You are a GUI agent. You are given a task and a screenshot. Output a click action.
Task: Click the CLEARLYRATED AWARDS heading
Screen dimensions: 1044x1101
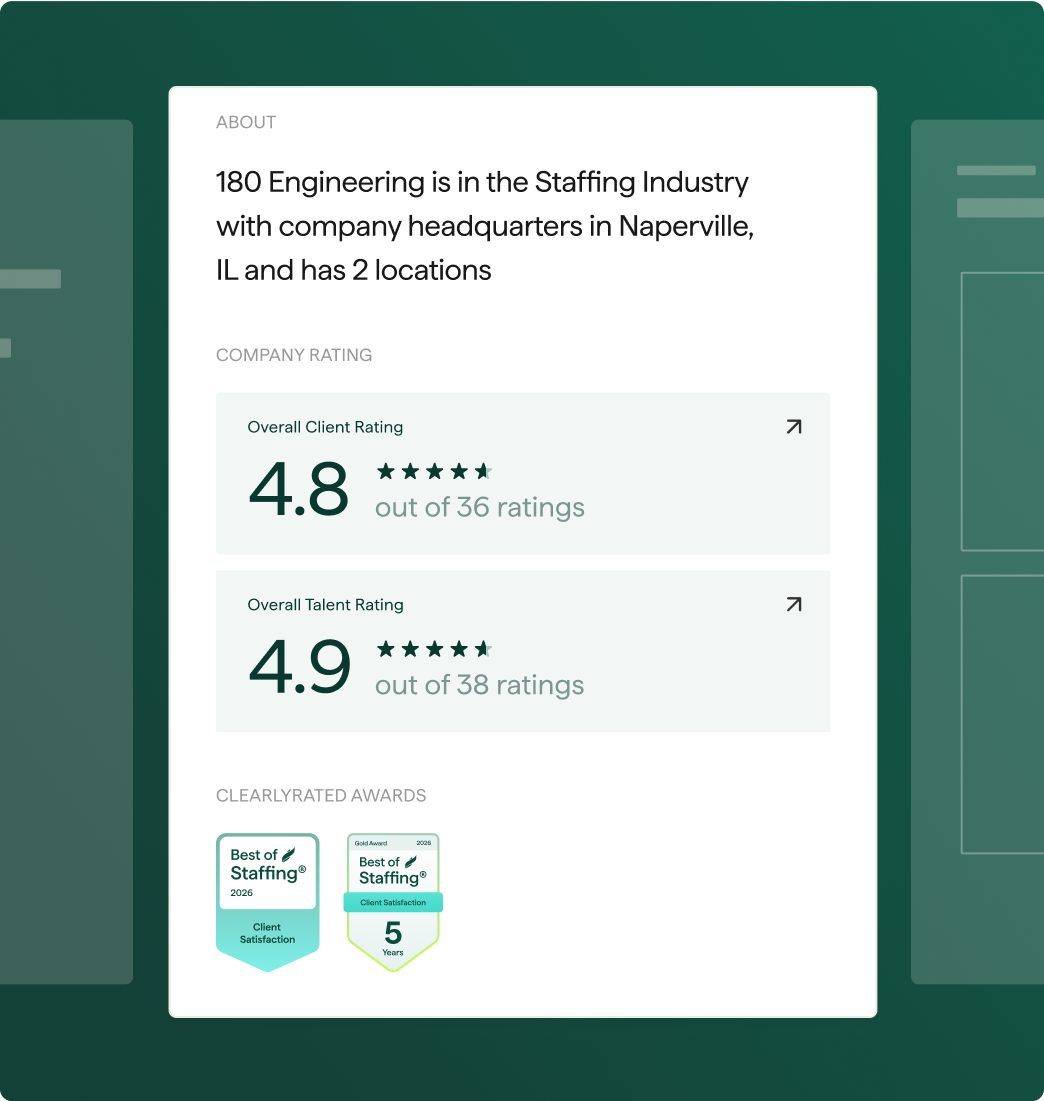(321, 796)
